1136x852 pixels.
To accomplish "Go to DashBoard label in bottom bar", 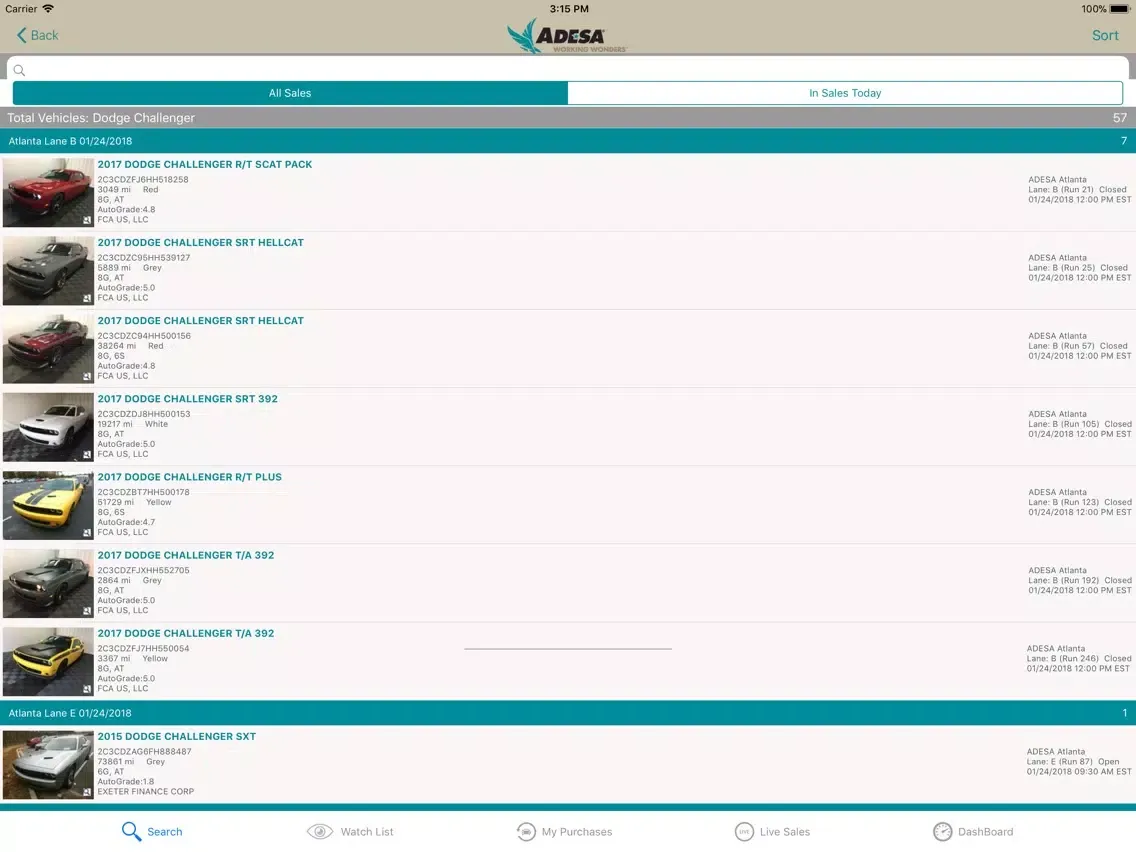I will coord(985,832).
